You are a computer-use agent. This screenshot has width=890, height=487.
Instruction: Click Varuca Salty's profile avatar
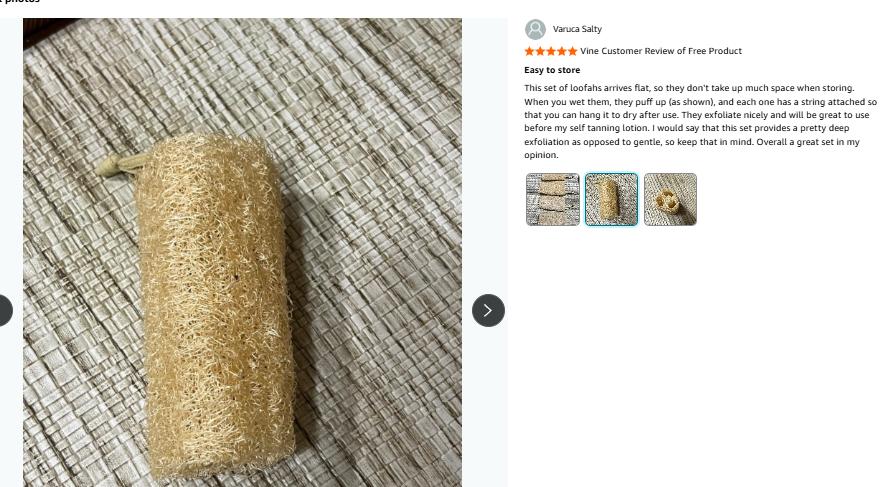pyautogui.click(x=536, y=29)
